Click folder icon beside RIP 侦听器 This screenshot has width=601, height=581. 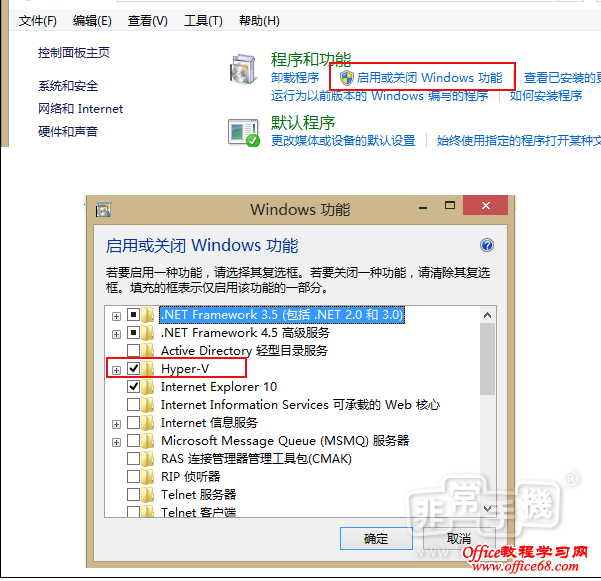(x=148, y=477)
